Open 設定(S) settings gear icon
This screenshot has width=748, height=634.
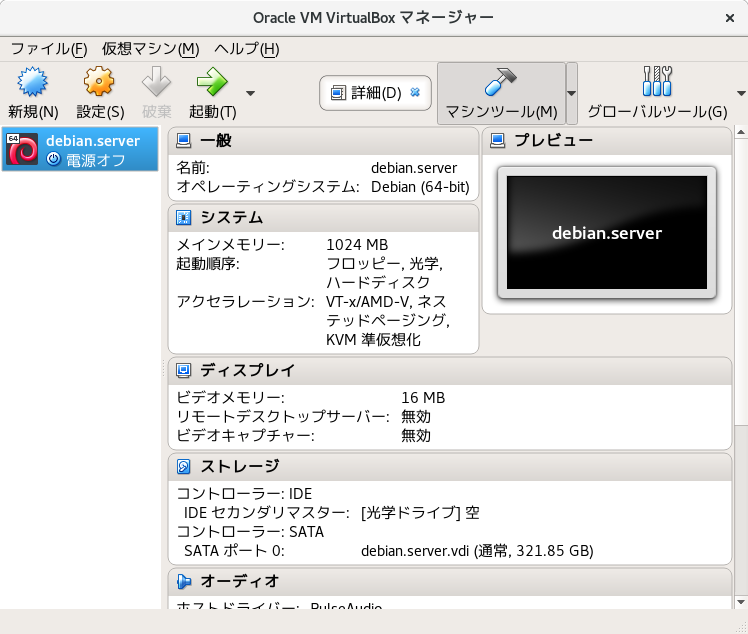99,82
